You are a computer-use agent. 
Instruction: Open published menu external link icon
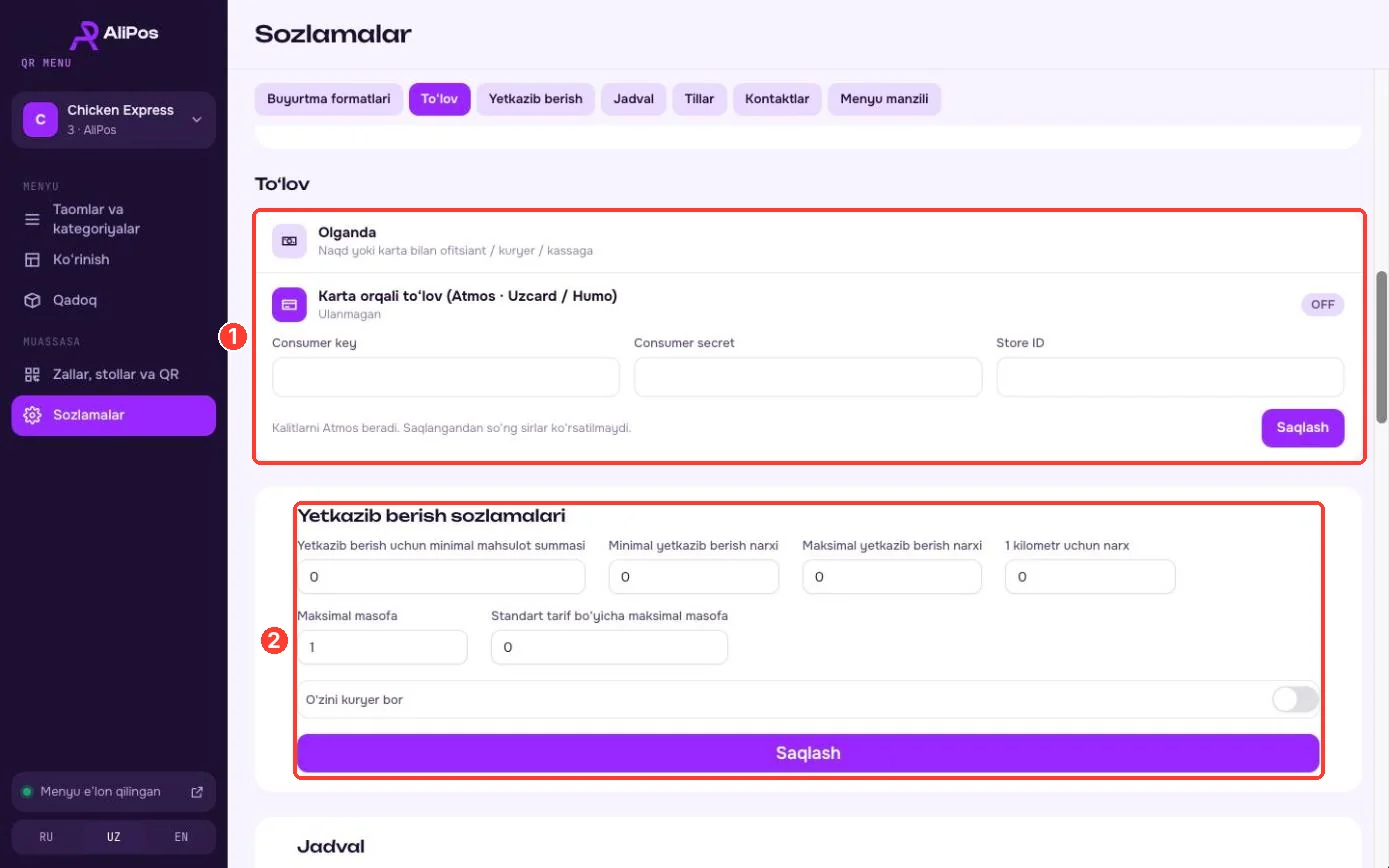pos(197,792)
